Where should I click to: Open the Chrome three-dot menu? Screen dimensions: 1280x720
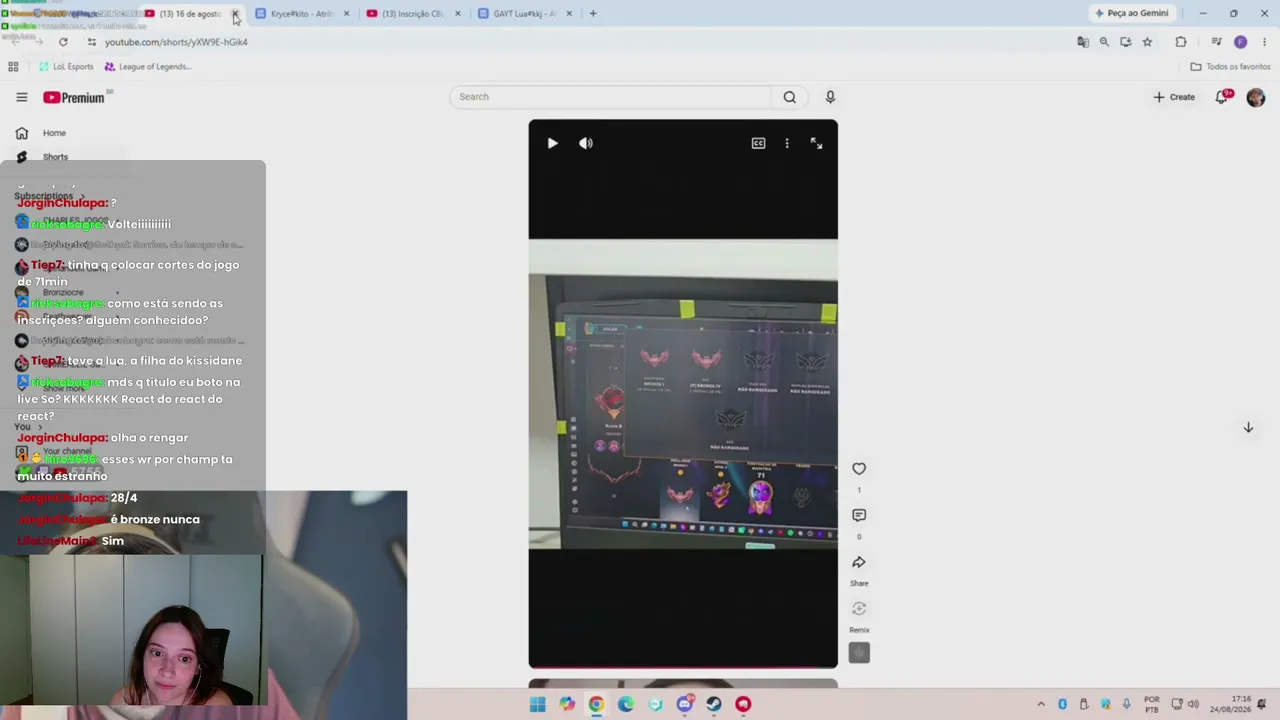tap(1265, 42)
